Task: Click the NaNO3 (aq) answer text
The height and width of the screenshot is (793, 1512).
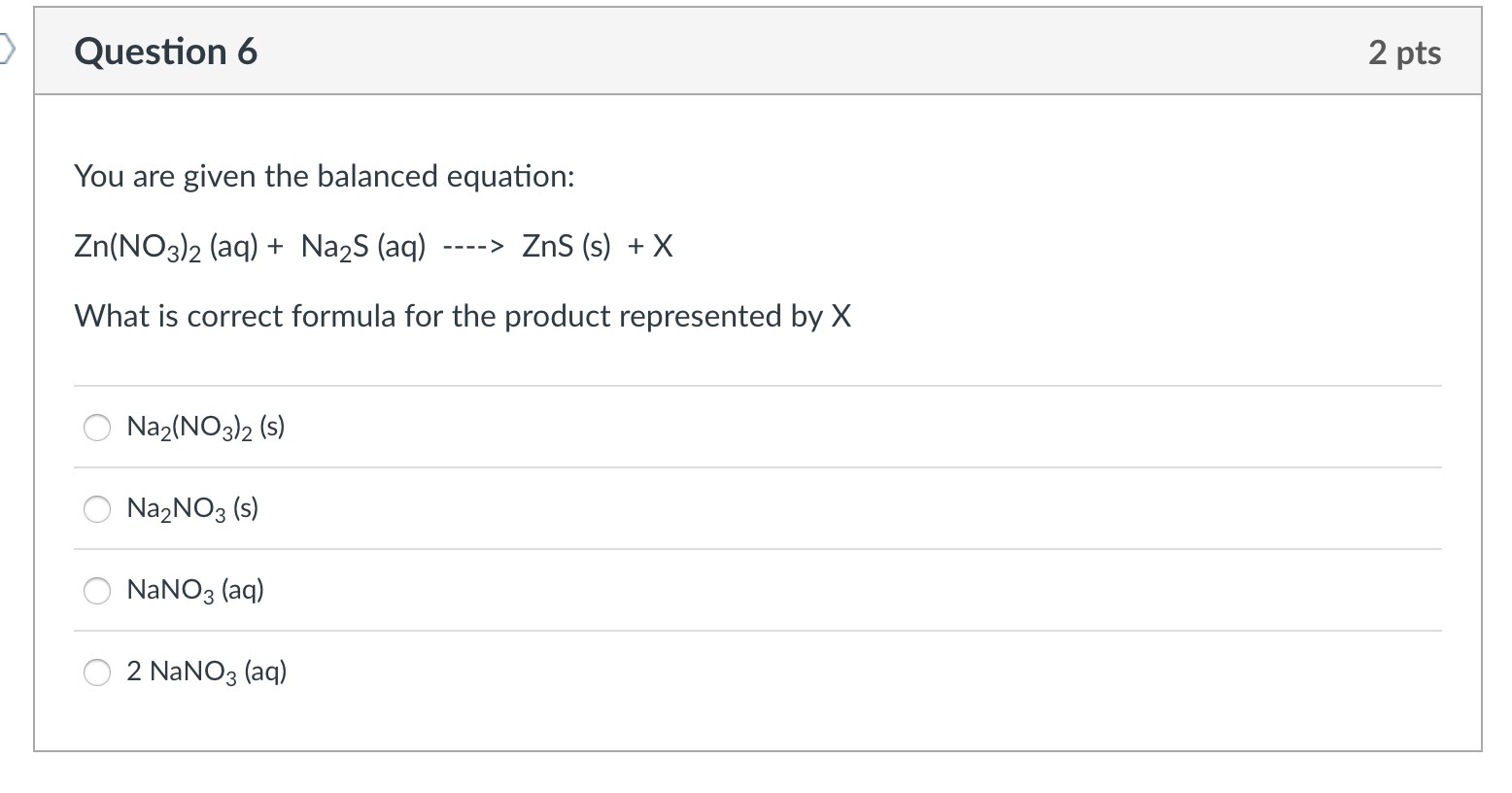Action: tap(195, 591)
